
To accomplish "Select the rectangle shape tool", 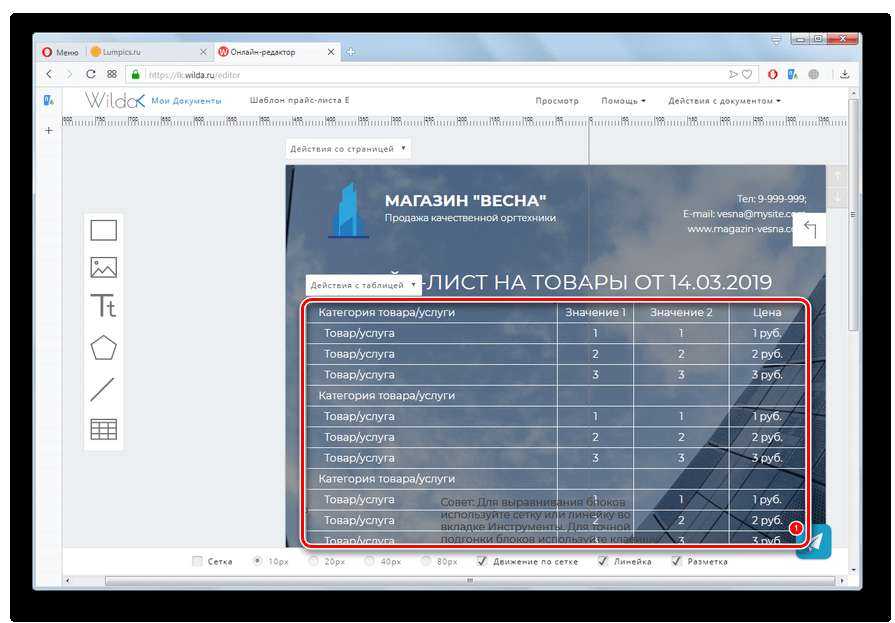I will tap(104, 231).
